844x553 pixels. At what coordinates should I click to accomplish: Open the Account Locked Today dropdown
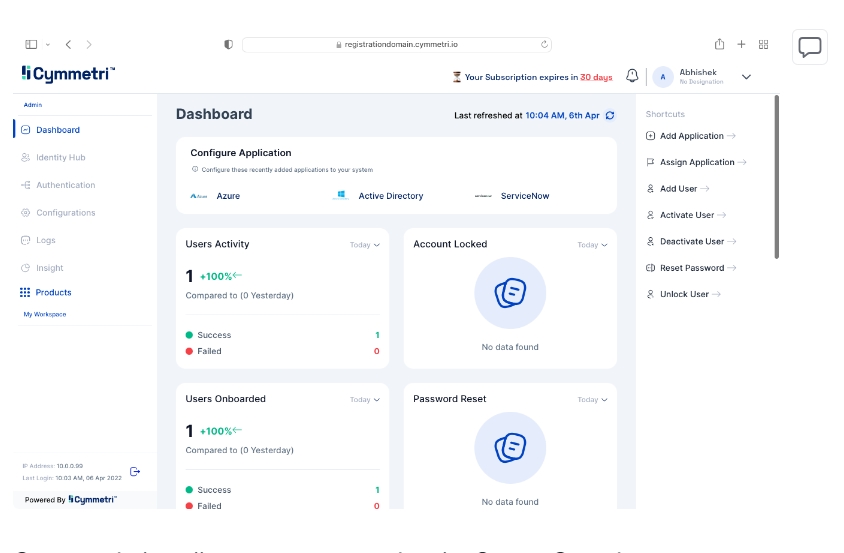(x=592, y=245)
